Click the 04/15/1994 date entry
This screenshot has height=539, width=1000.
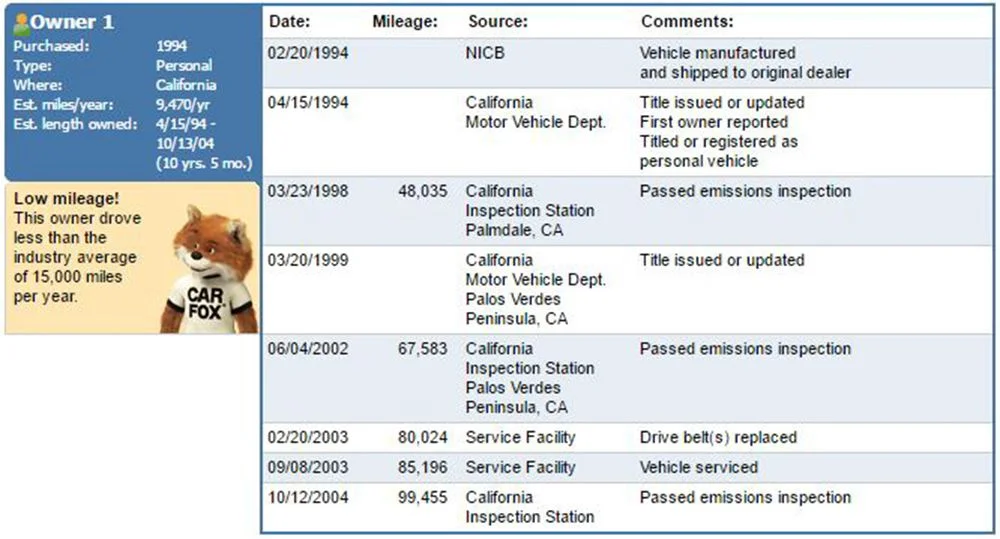(x=309, y=103)
